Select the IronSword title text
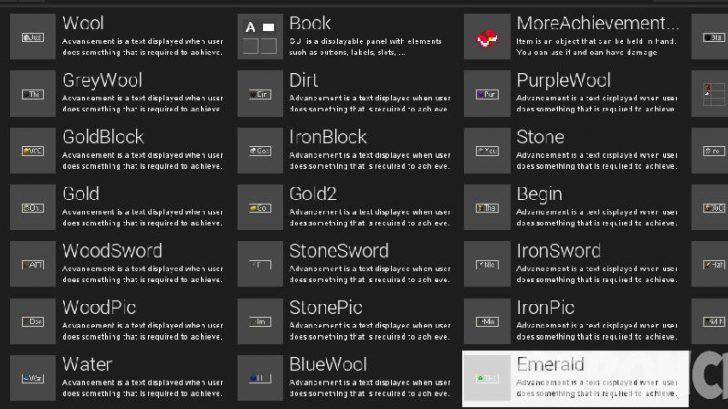 click(558, 251)
